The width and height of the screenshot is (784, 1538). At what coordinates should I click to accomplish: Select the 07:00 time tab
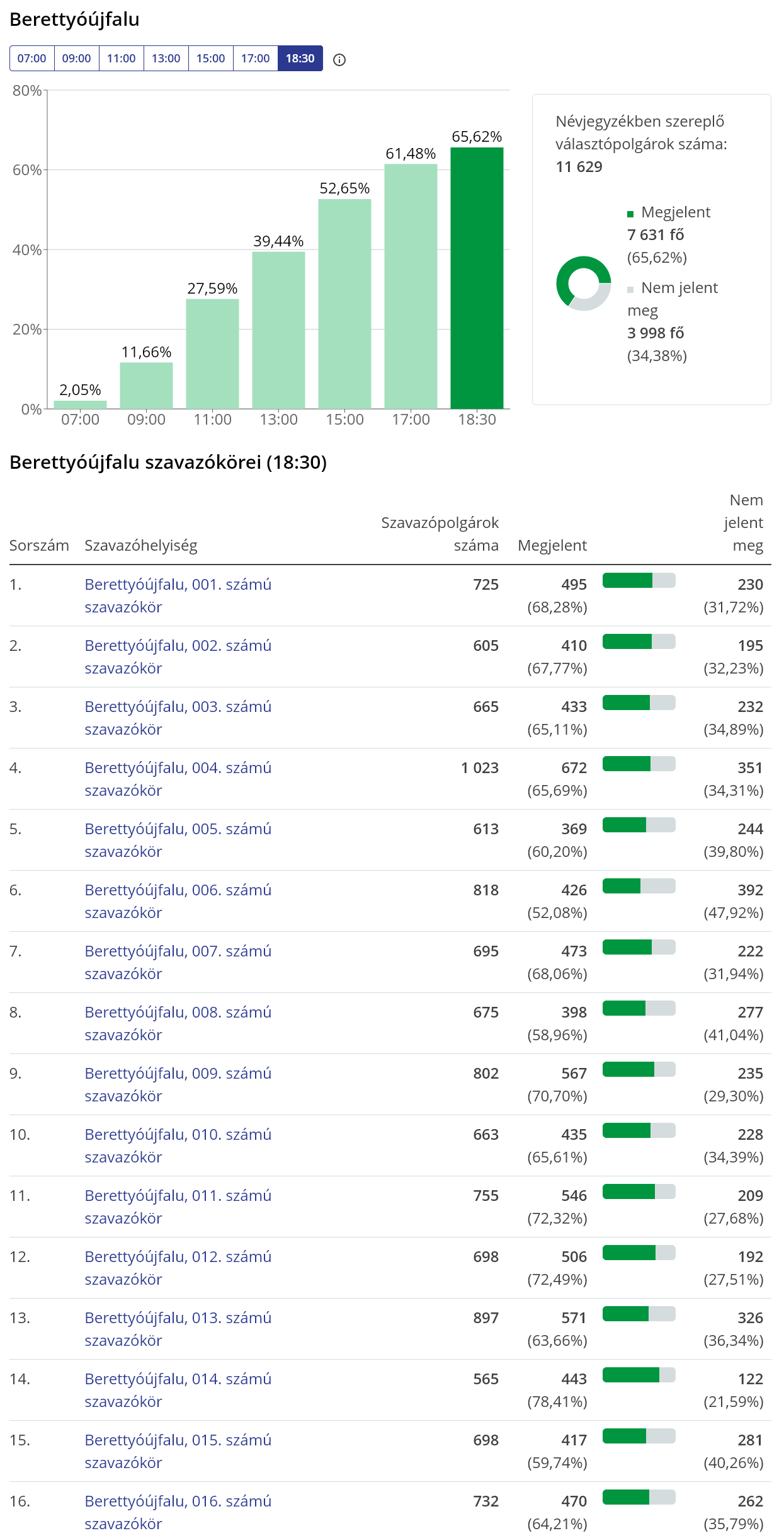(x=31, y=59)
